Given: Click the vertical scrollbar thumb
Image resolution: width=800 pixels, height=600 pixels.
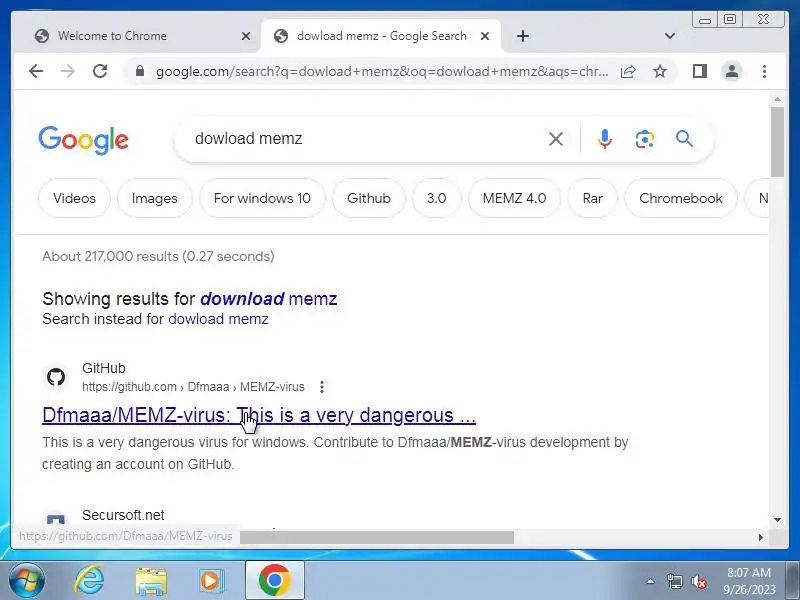Looking at the screenshot, I should coord(777,142).
